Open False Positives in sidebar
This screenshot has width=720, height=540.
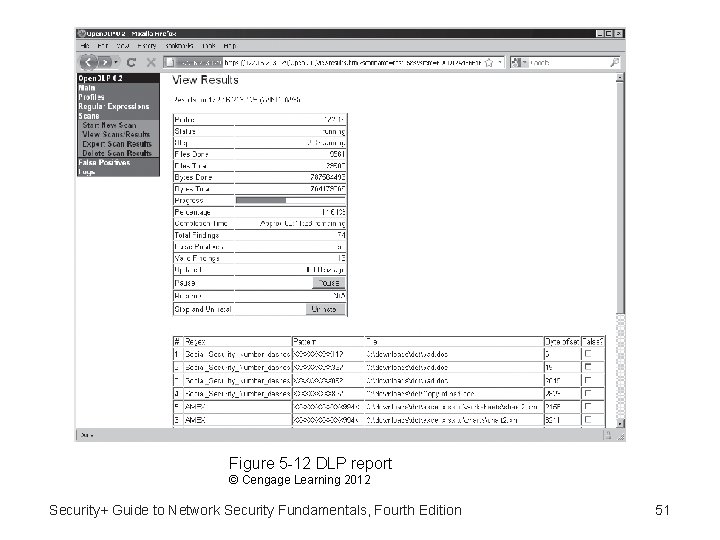(x=104, y=163)
